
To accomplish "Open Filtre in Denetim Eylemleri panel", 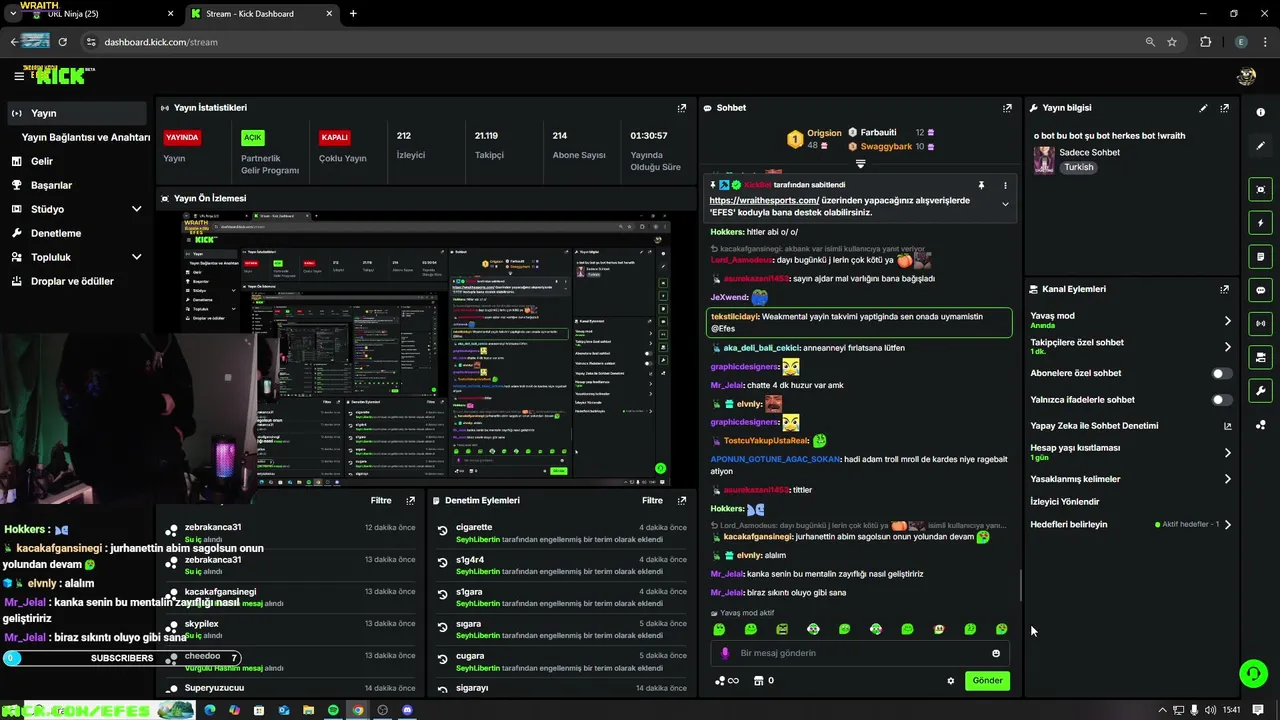I will pyautogui.click(x=652, y=500).
